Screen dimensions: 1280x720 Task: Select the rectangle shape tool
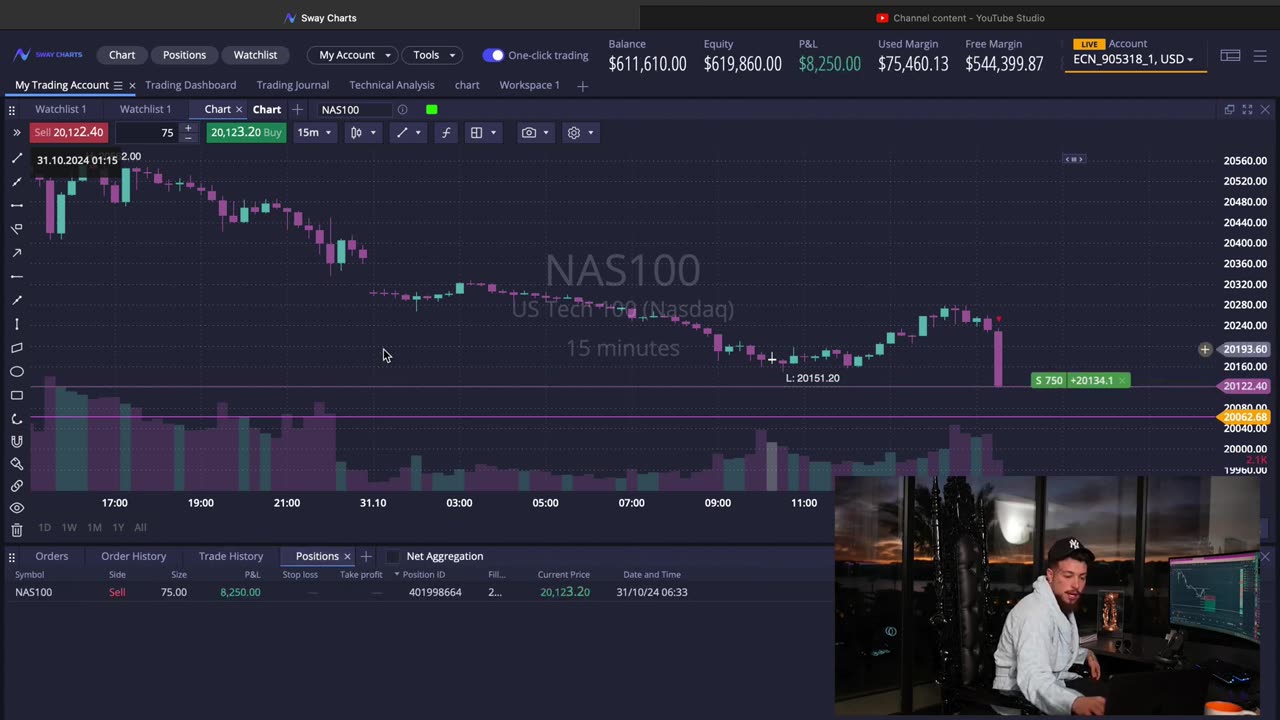pos(17,396)
